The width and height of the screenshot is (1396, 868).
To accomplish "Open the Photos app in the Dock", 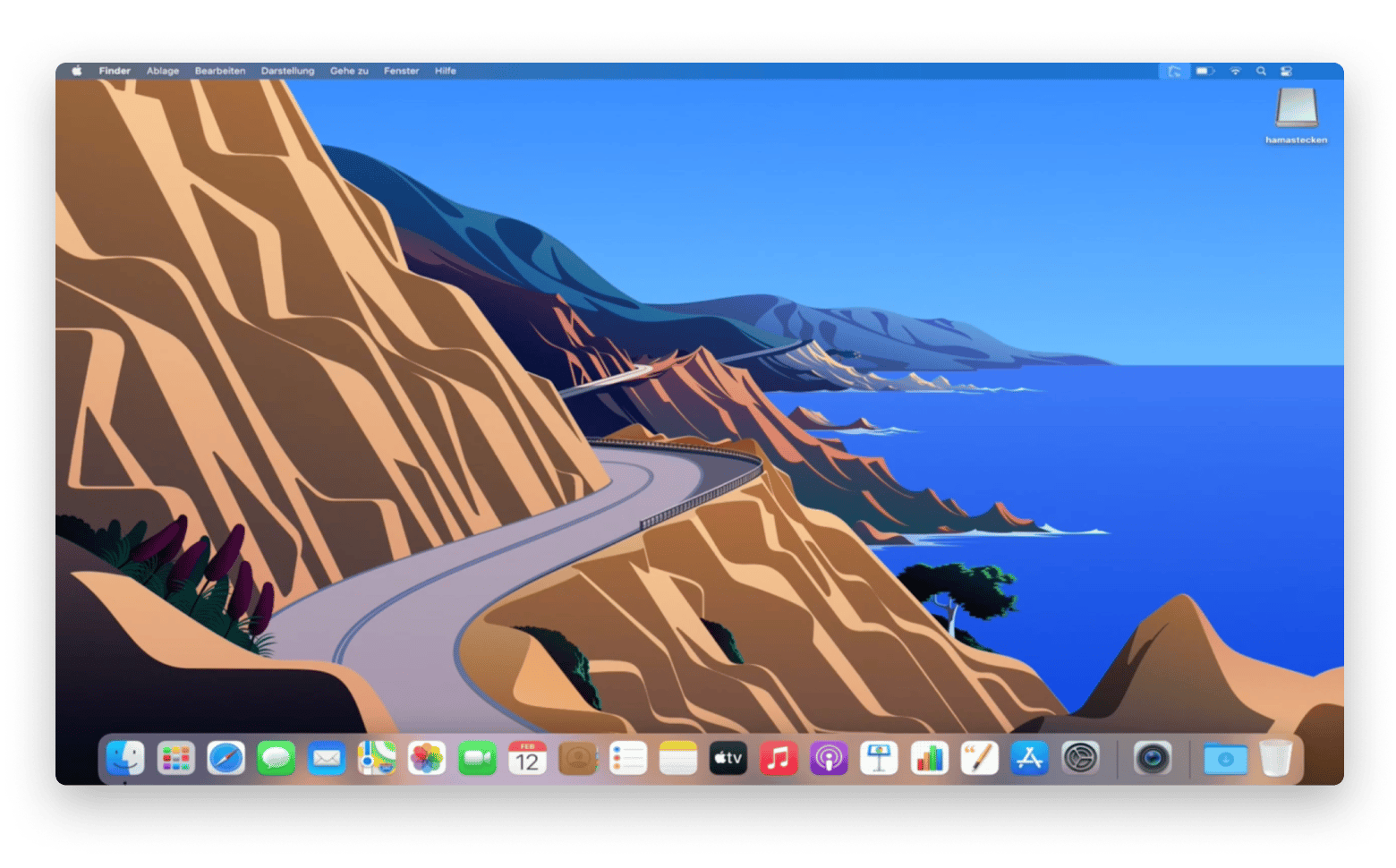I will click(x=427, y=759).
